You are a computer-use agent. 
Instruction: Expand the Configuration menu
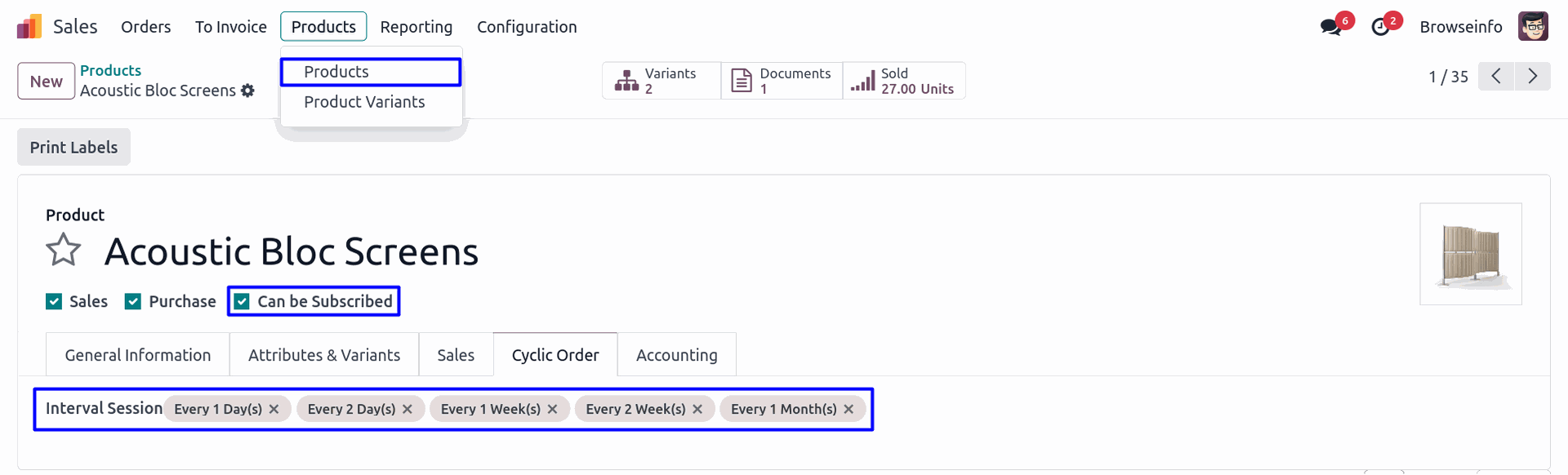(x=527, y=27)
